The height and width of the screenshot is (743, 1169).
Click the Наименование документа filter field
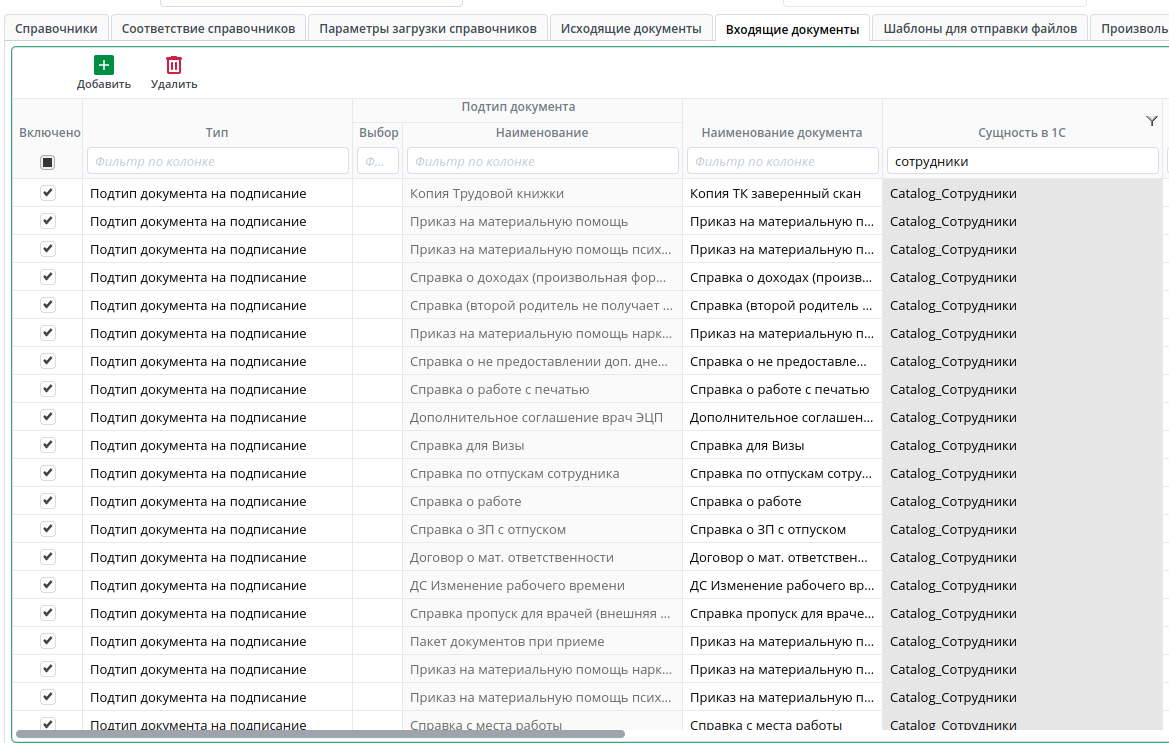click(x=782, y=161)
